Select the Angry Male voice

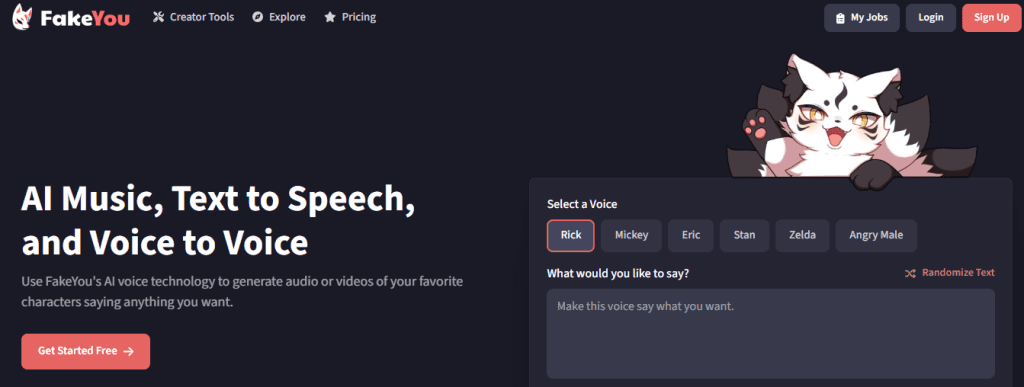tap(876, 236)
